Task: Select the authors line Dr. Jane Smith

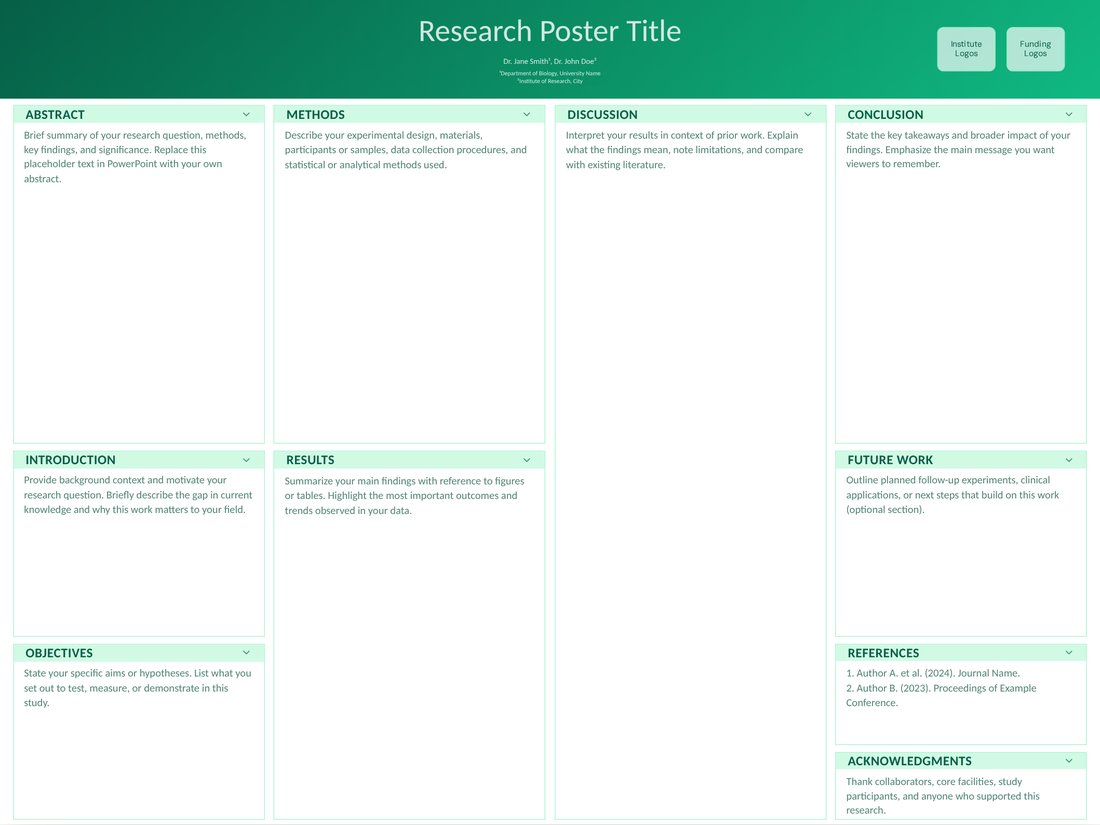Action: coord(550,61)
